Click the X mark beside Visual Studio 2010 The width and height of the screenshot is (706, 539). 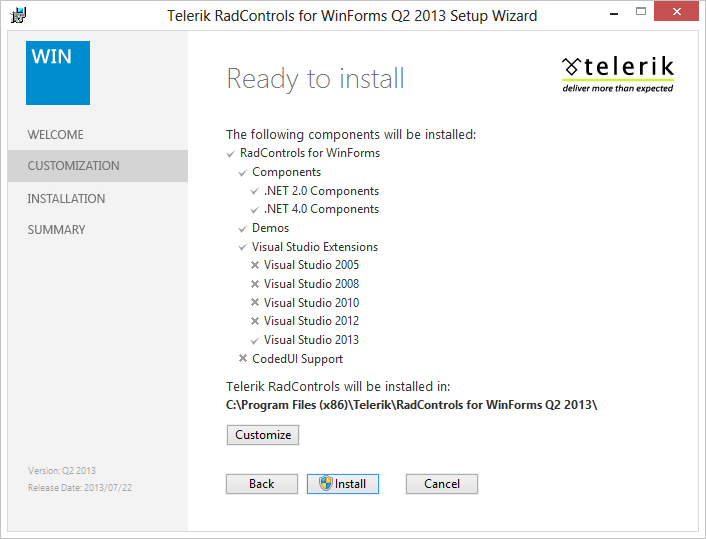(255, 303)
